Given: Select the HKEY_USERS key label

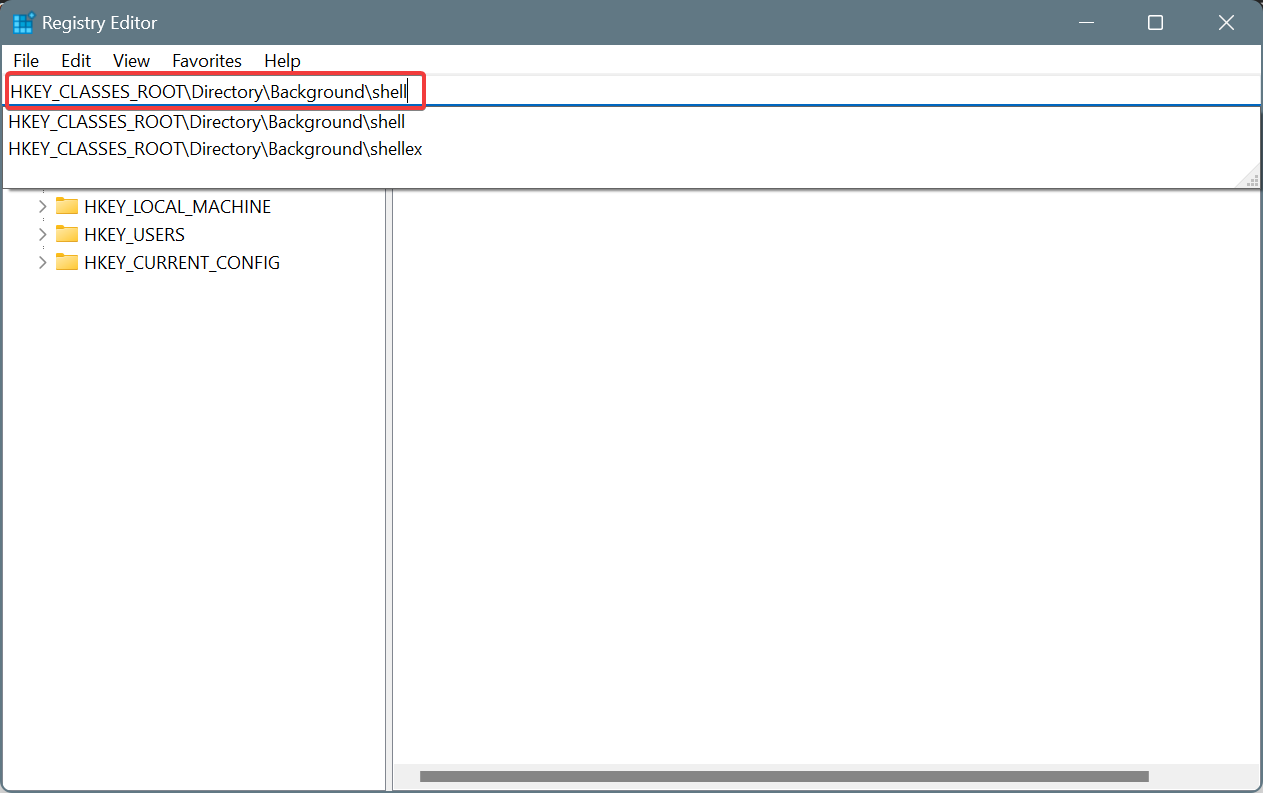Looking at the screenshot, I should coord(134,235).
